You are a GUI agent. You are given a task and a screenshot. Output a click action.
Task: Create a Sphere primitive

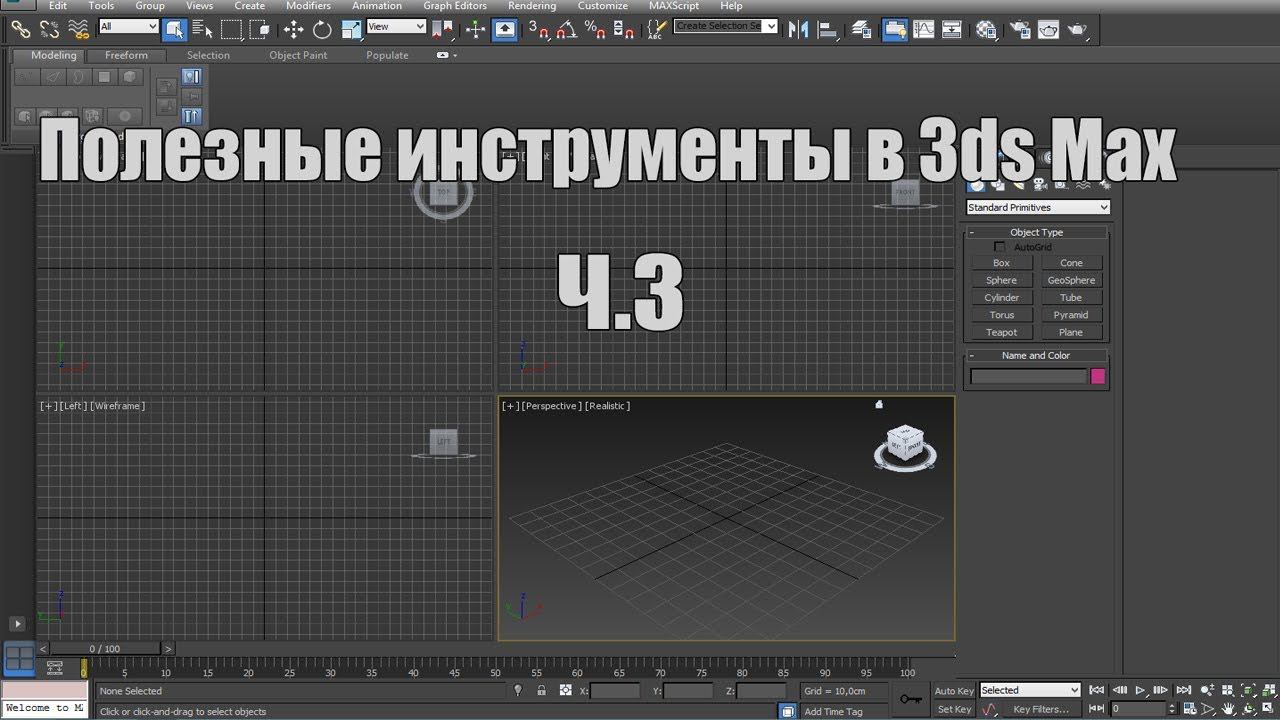[x=1001, y=280]
